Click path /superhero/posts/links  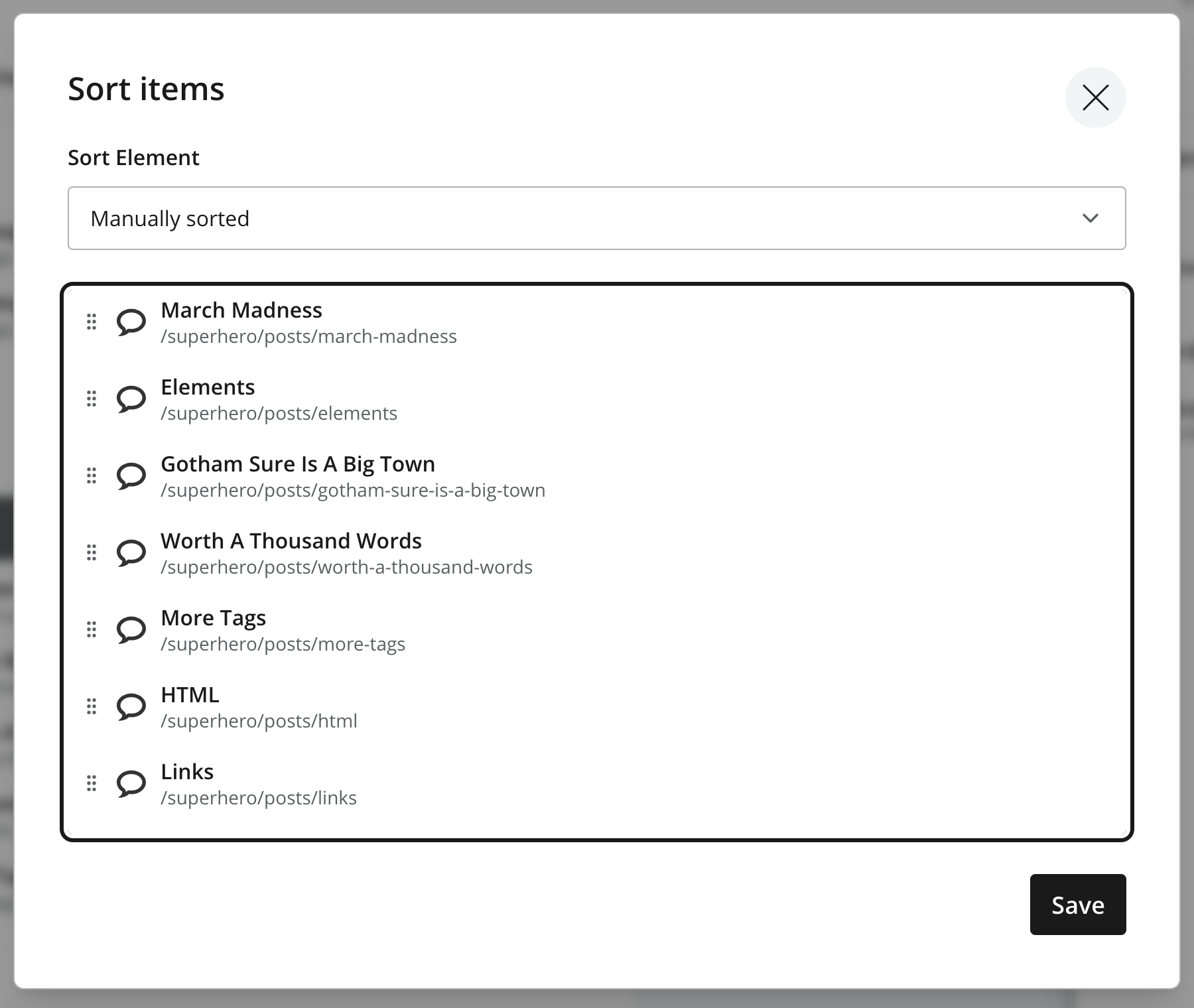(x=259, y=798)
